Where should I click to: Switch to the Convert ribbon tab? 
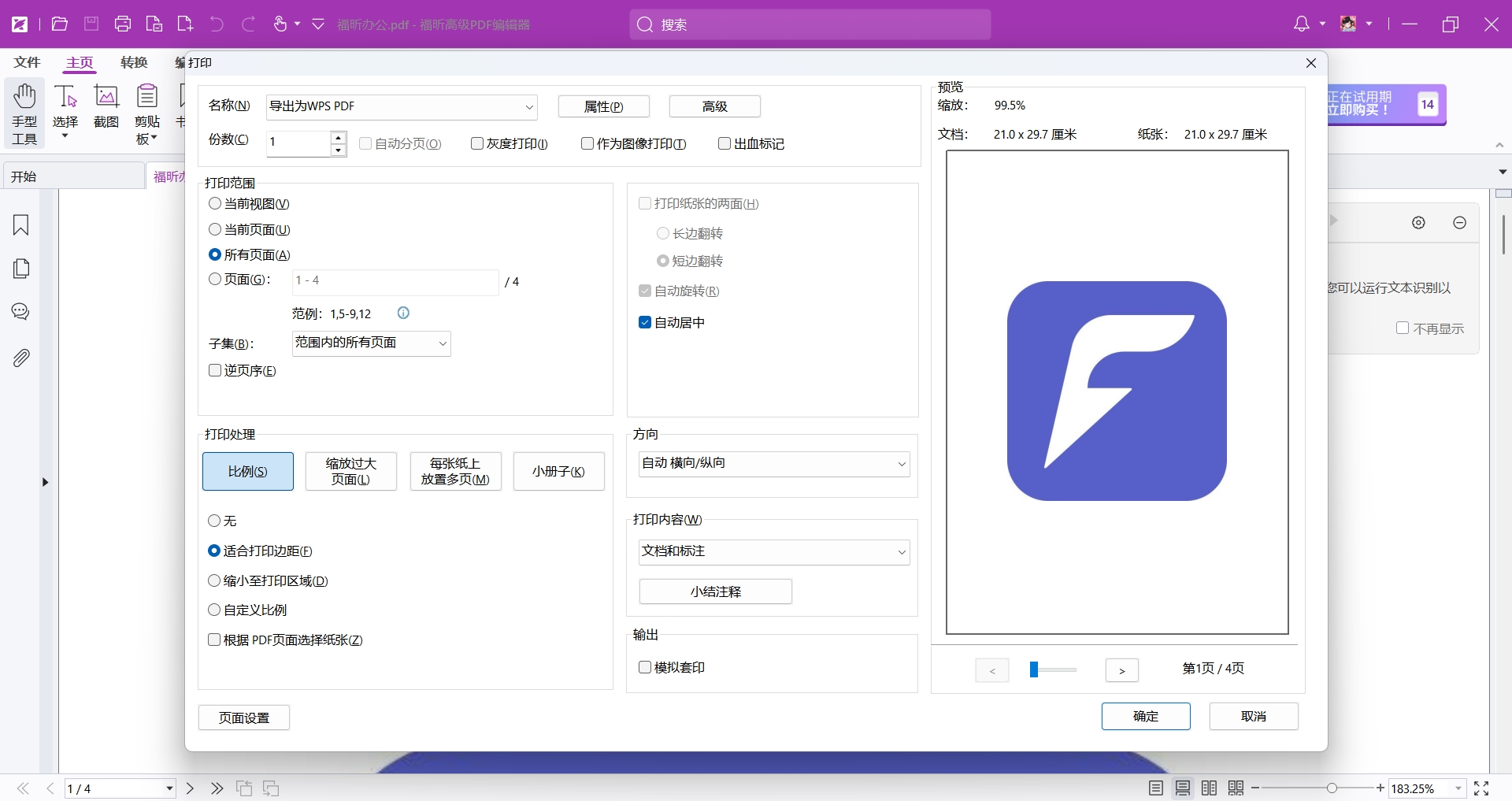click(134, 62)
